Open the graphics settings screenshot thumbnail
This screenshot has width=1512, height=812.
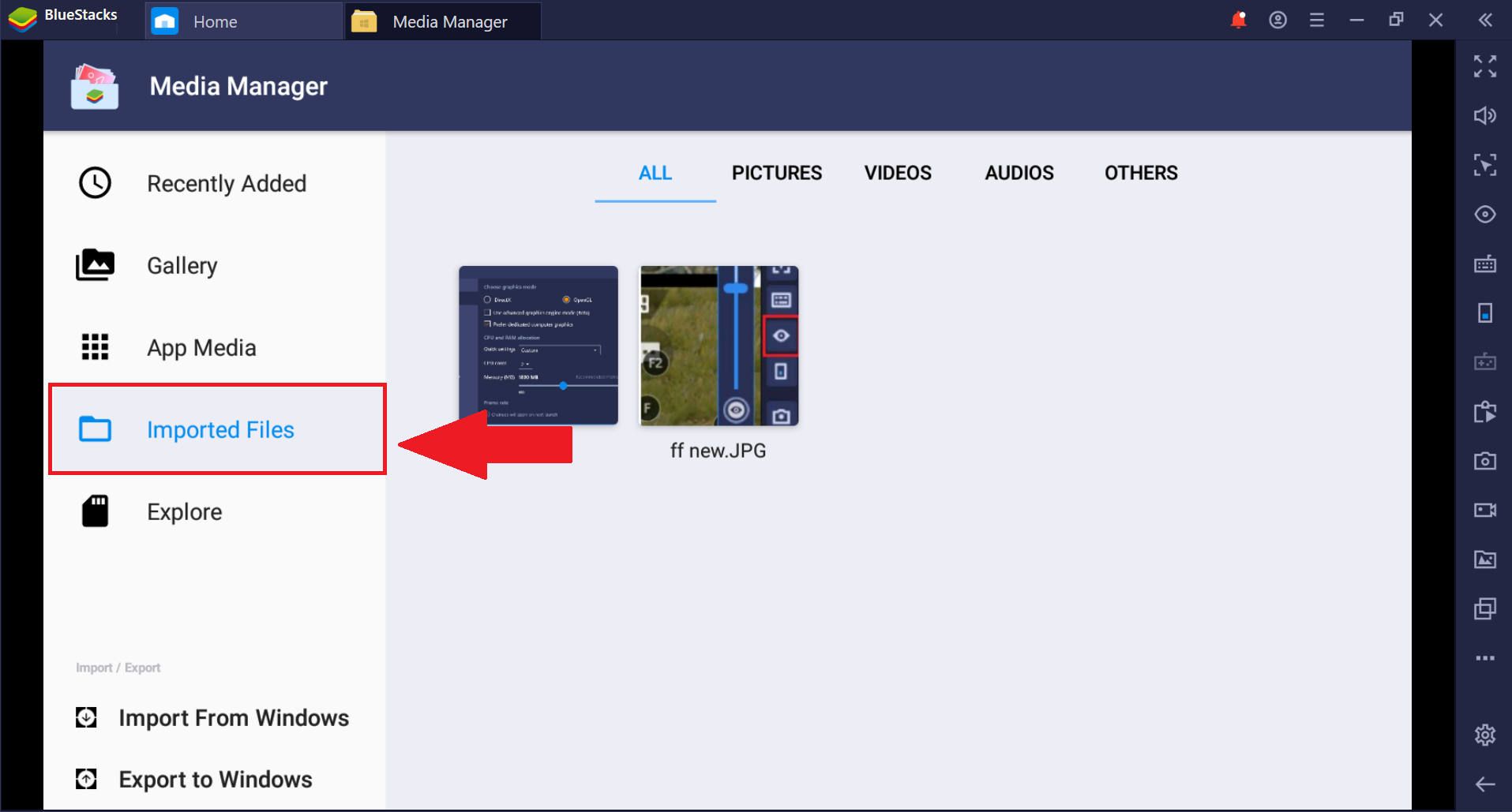(x=538, y=346)
